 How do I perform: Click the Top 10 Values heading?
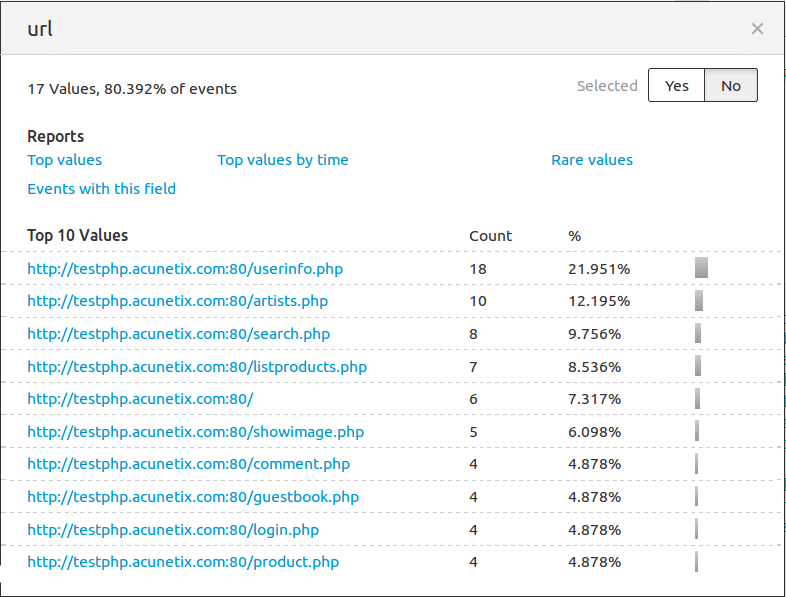click(x=78, y=236)
